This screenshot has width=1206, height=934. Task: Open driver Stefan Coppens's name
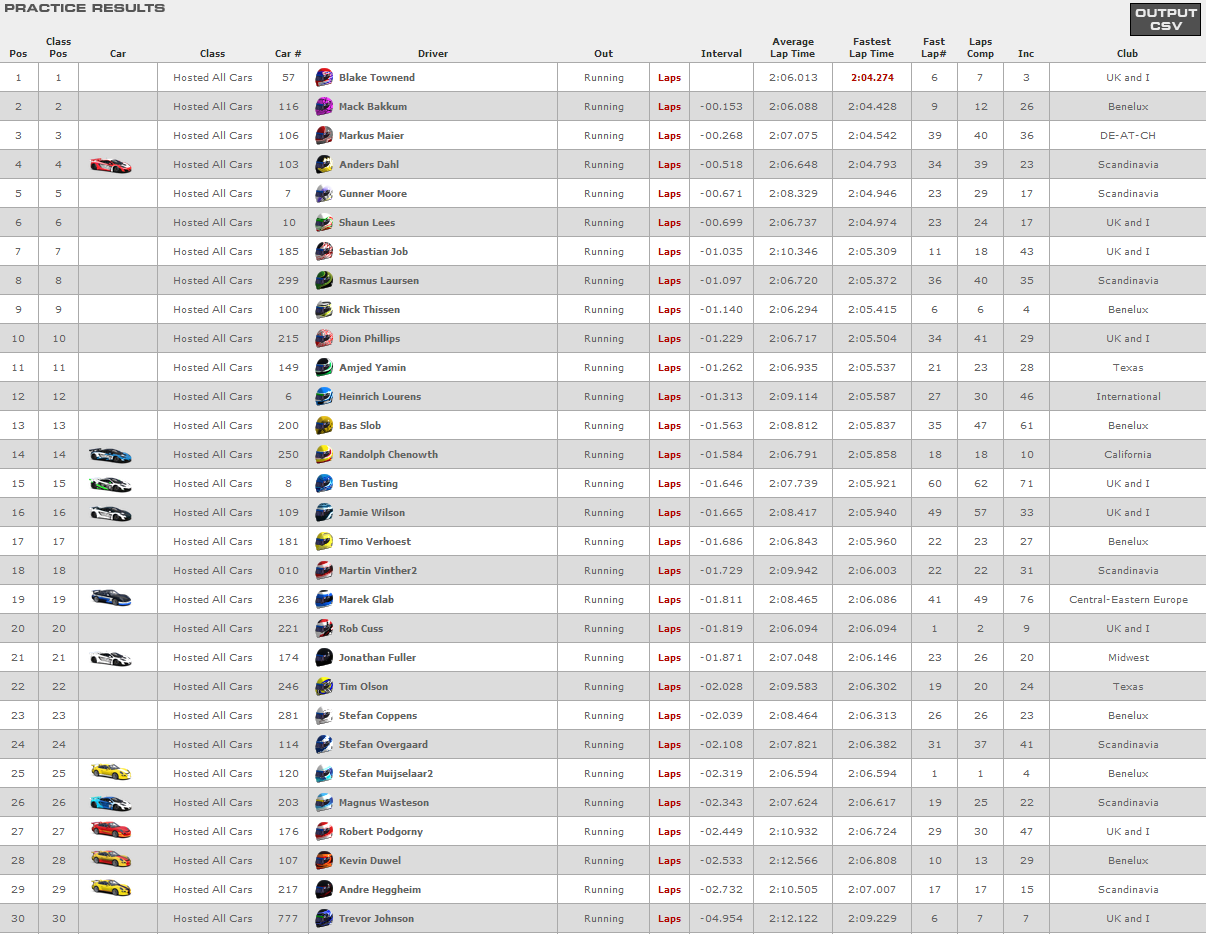click(x=378, y=716)
